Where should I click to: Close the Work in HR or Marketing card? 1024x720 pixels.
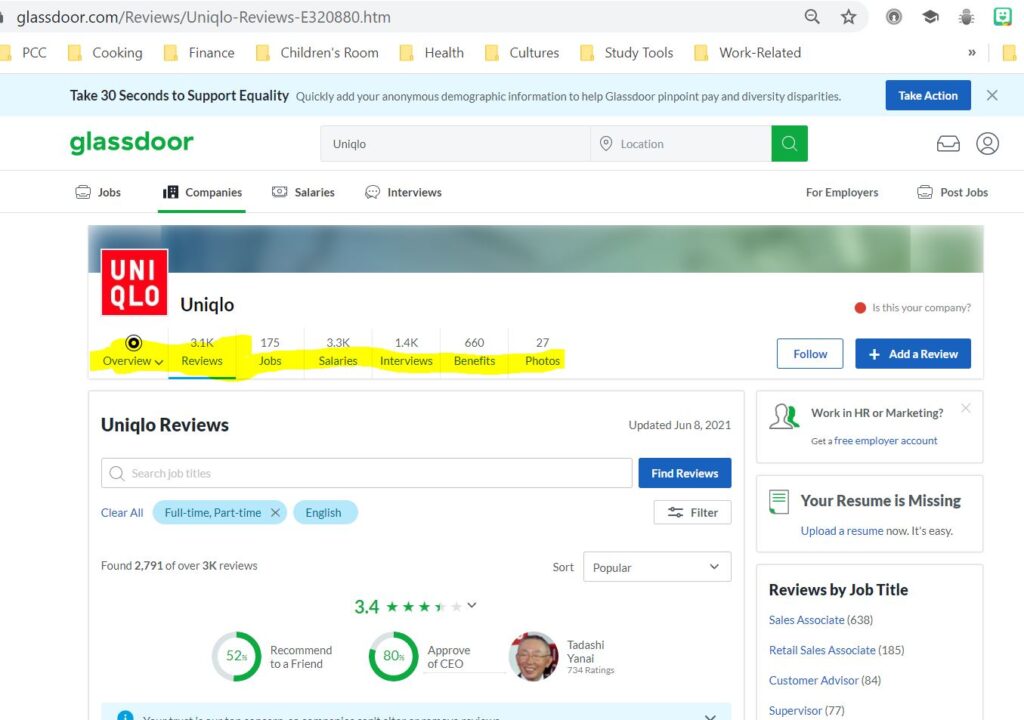click(x=966, y=408)
